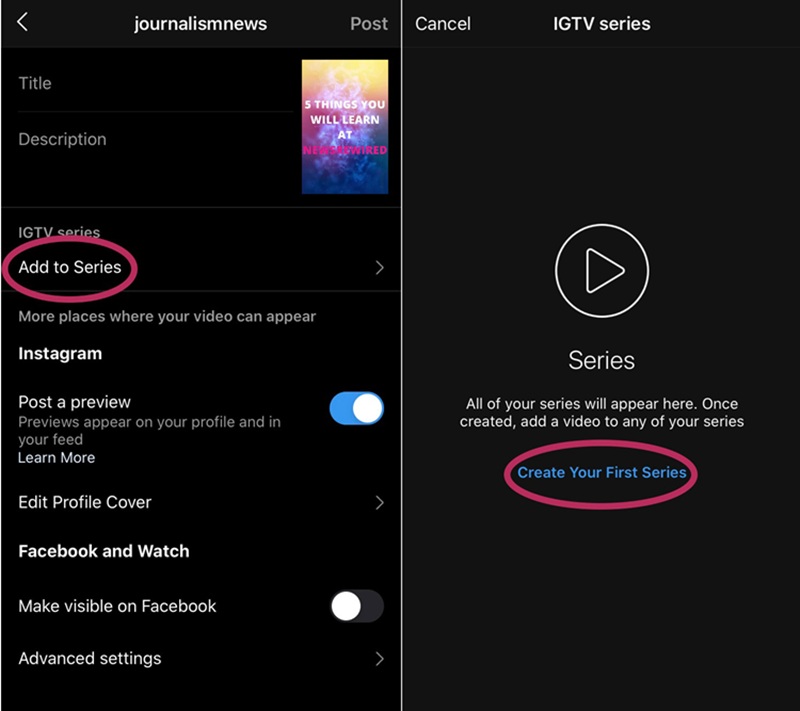Screen dimensions: 800x711
Task: Open Edit Profile Cover option
Action: click(201, 503)
